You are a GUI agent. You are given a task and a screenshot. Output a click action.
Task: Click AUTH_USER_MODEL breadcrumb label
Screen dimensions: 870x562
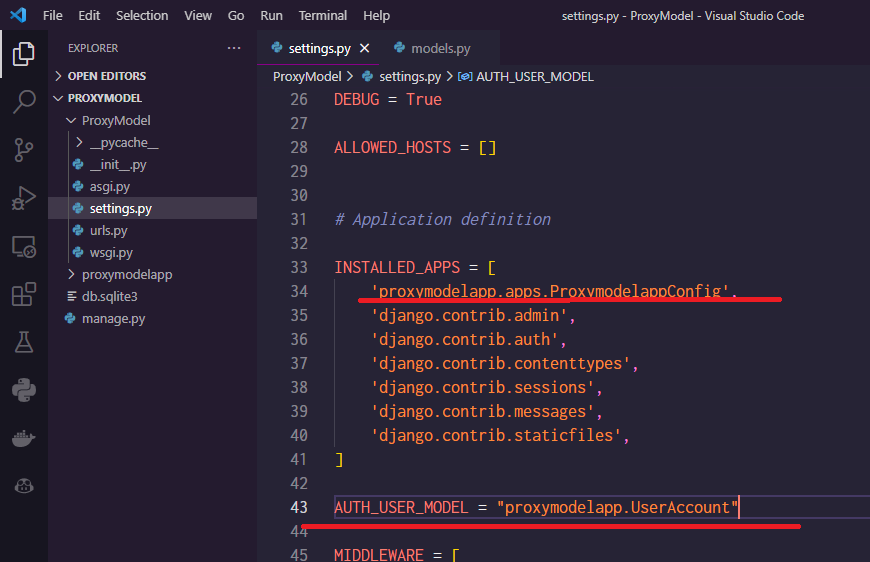pyautogui.click(x=535, y=77)
